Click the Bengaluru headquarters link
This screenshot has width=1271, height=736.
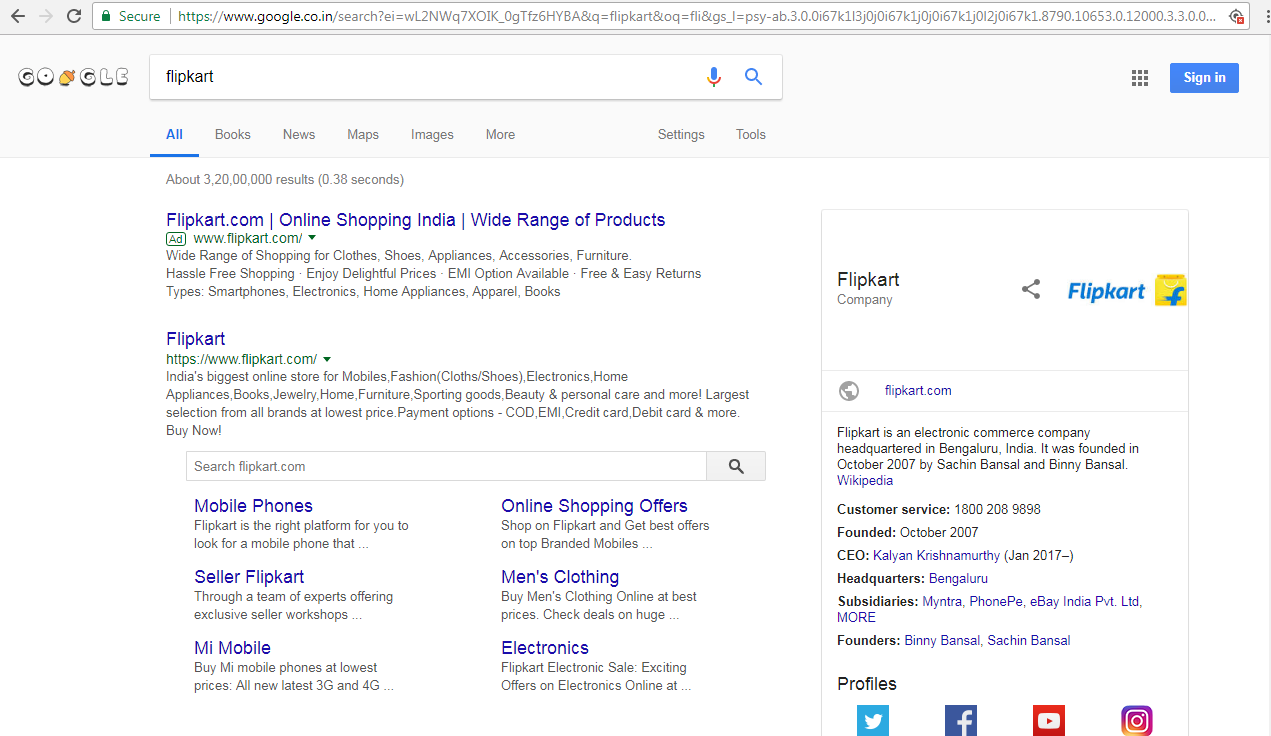pos(958,578)
